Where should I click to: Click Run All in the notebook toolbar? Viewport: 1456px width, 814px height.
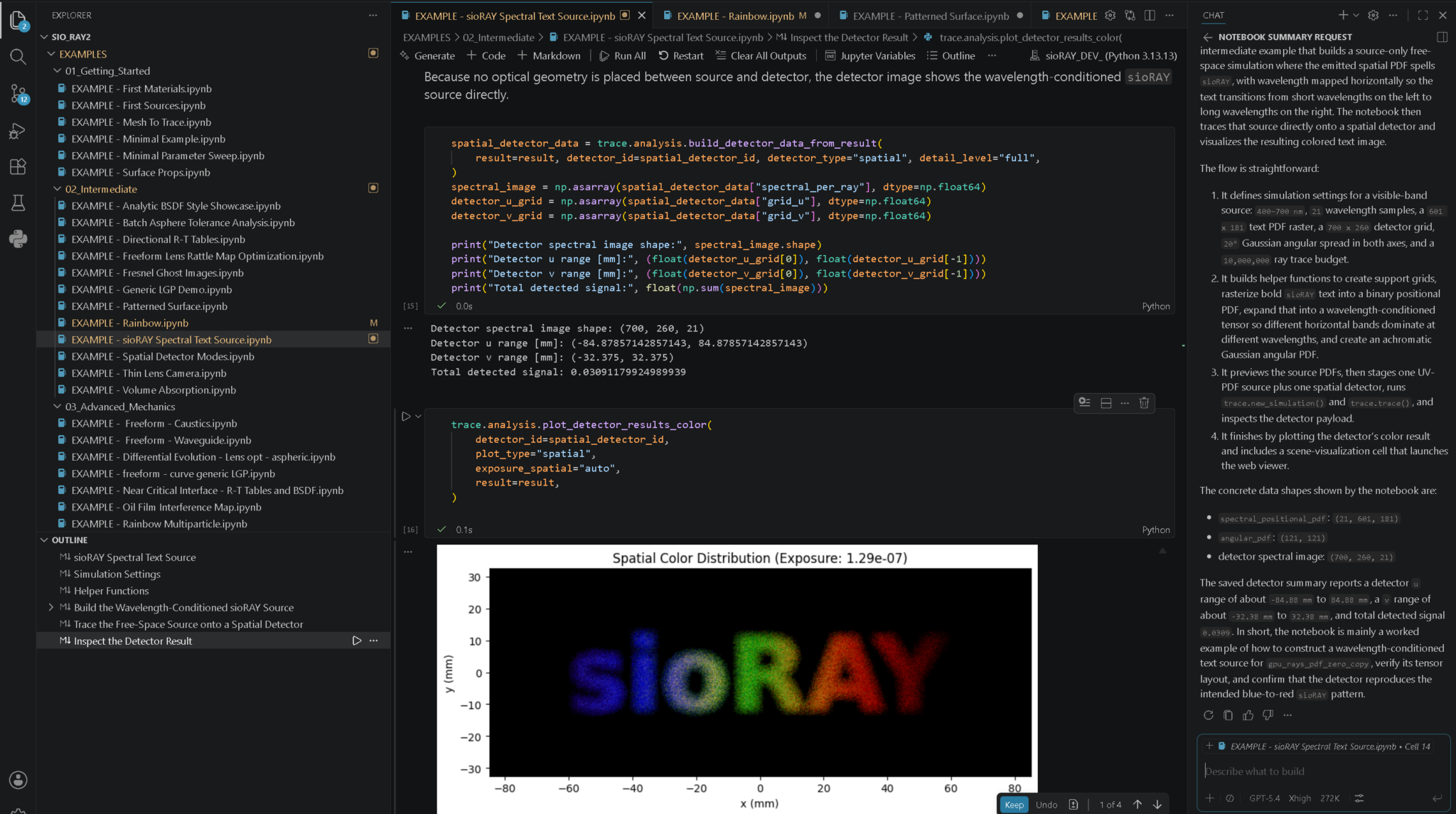pyautogui.click(x=623, y=55)
